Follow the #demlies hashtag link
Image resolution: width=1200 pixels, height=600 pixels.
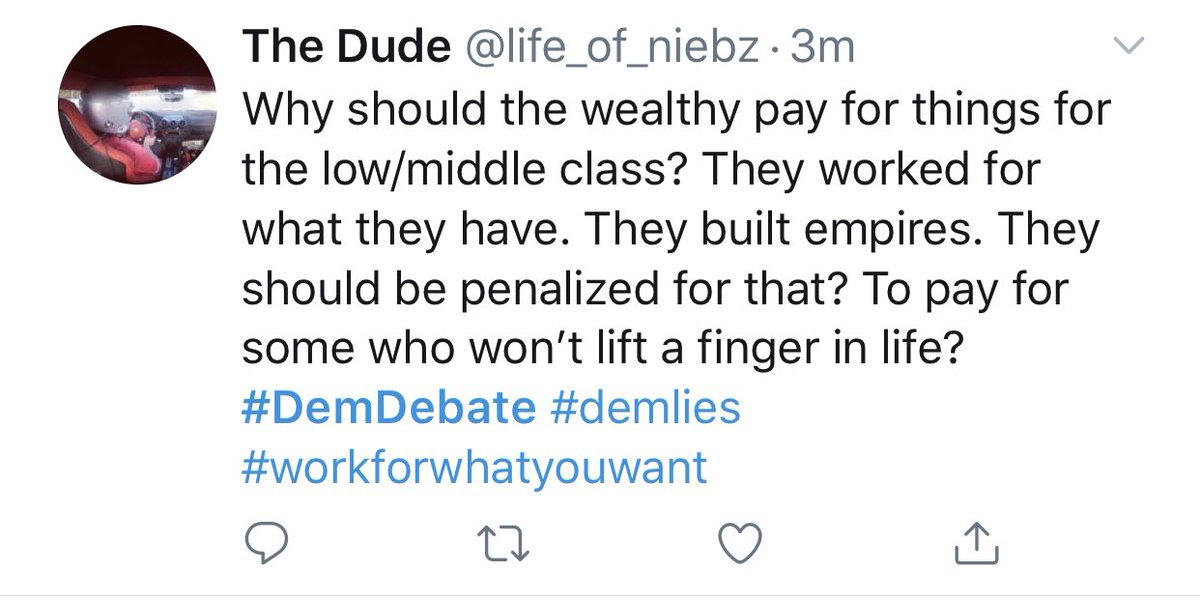click(646, 409)
